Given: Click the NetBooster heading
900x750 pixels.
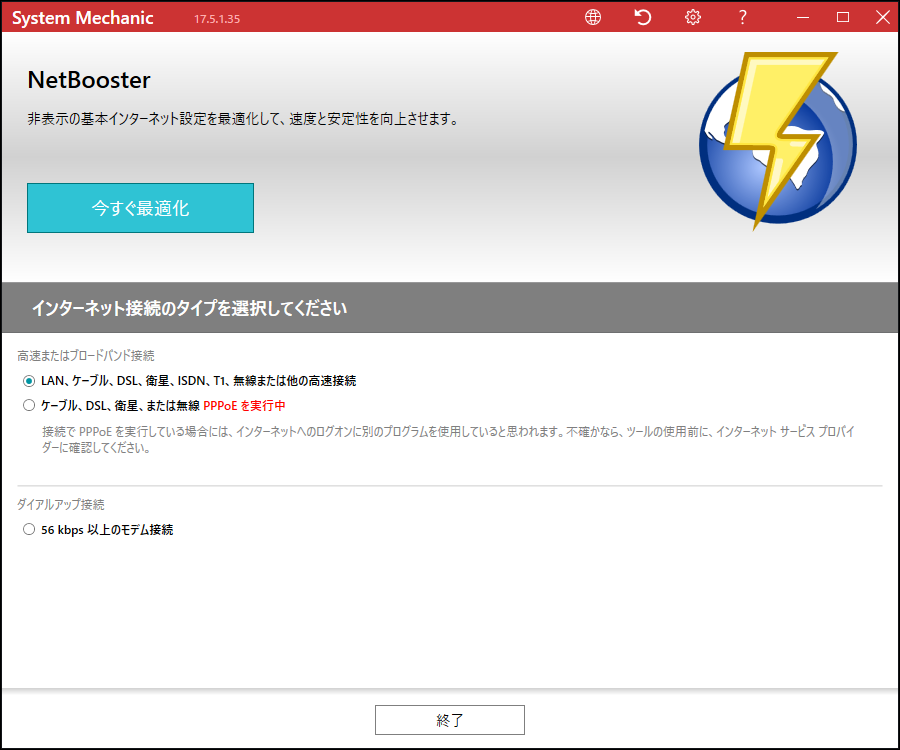Looking at the screenshot, I should [x=89, y=80].
